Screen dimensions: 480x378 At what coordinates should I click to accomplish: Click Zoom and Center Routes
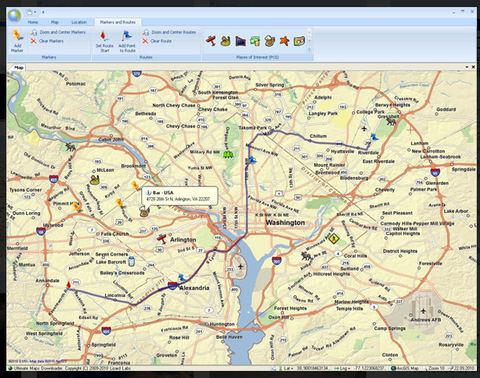coord(170,32)
